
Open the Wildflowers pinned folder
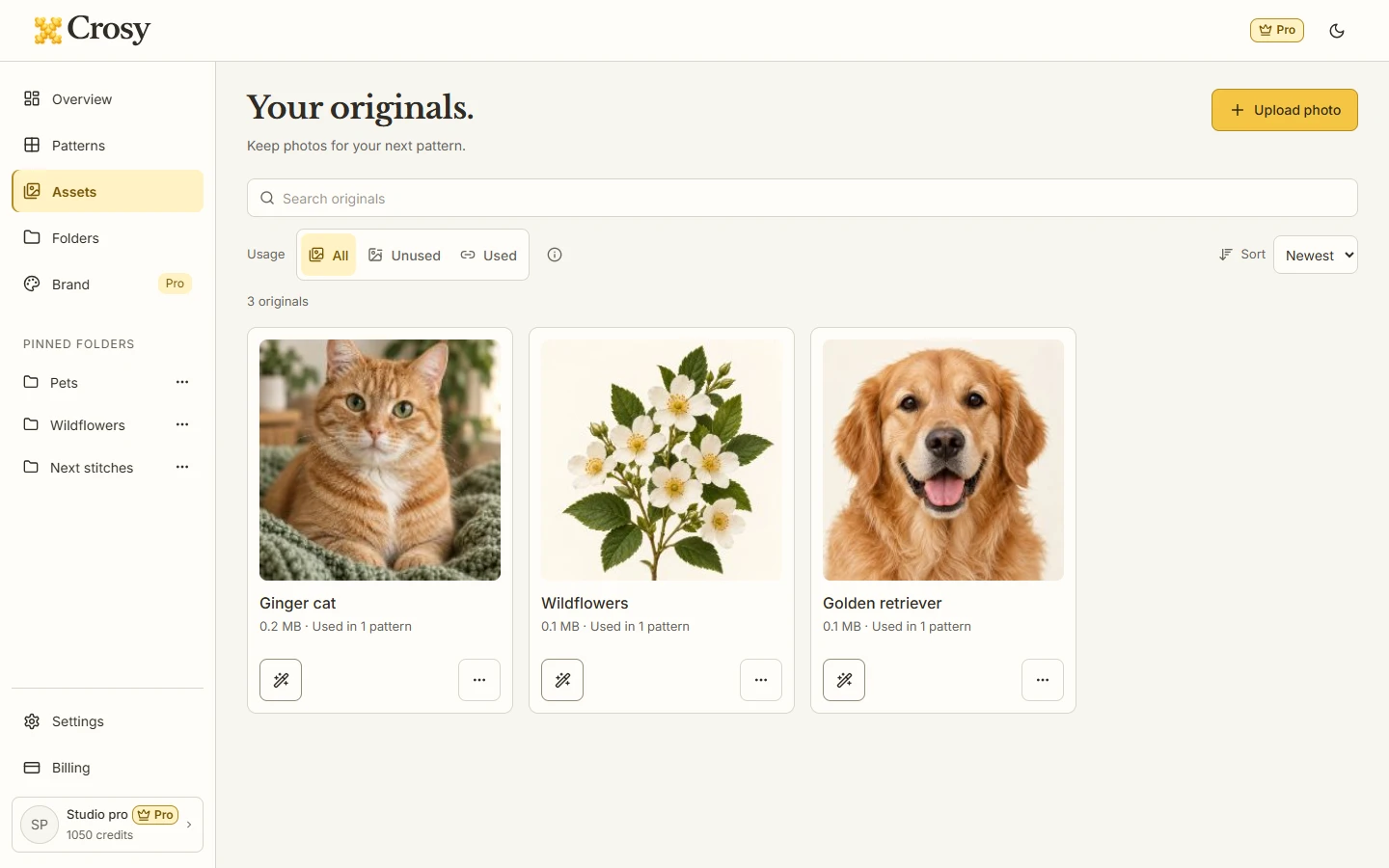89,424
